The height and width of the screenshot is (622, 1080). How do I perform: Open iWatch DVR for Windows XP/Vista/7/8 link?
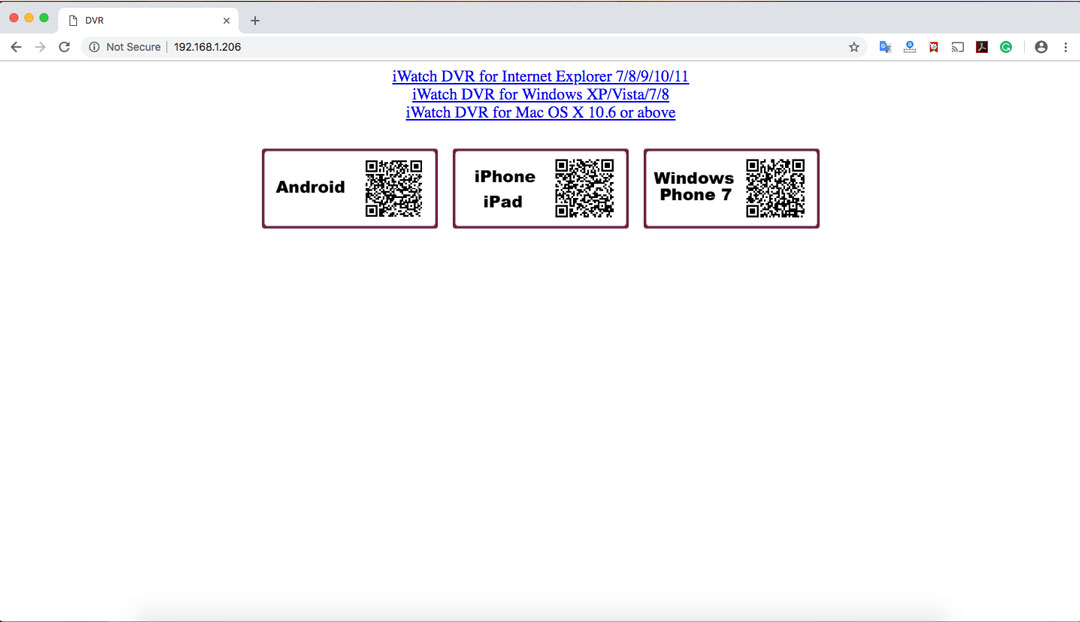pos(540,94)
